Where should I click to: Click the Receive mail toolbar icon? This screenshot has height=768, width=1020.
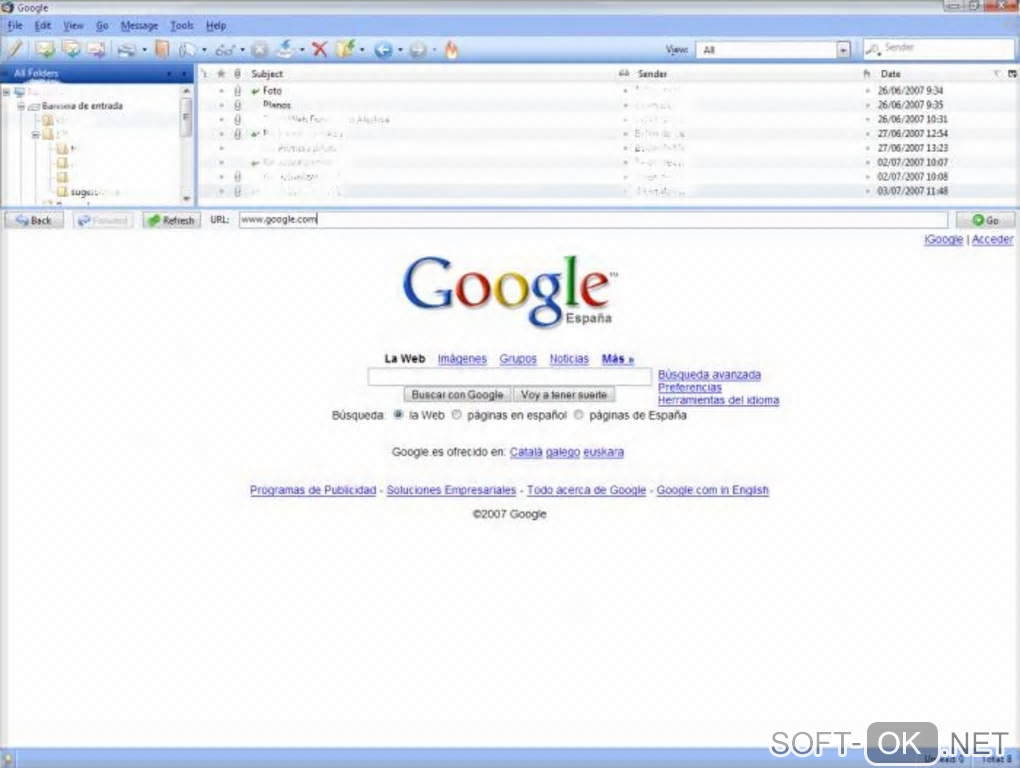click(x=285, y=49)
